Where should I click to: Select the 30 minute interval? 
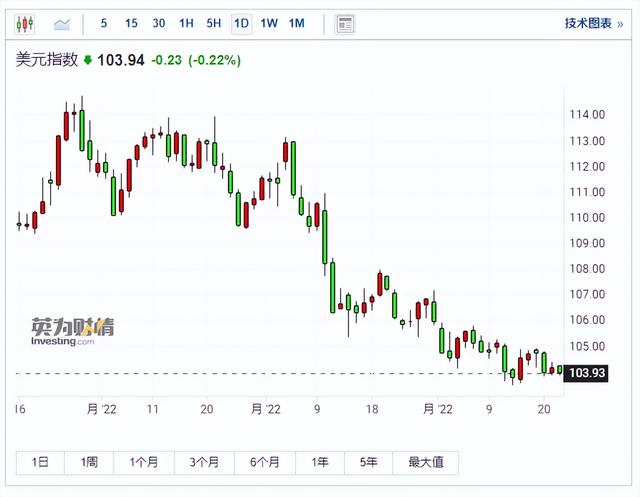(x=159, y=23)
